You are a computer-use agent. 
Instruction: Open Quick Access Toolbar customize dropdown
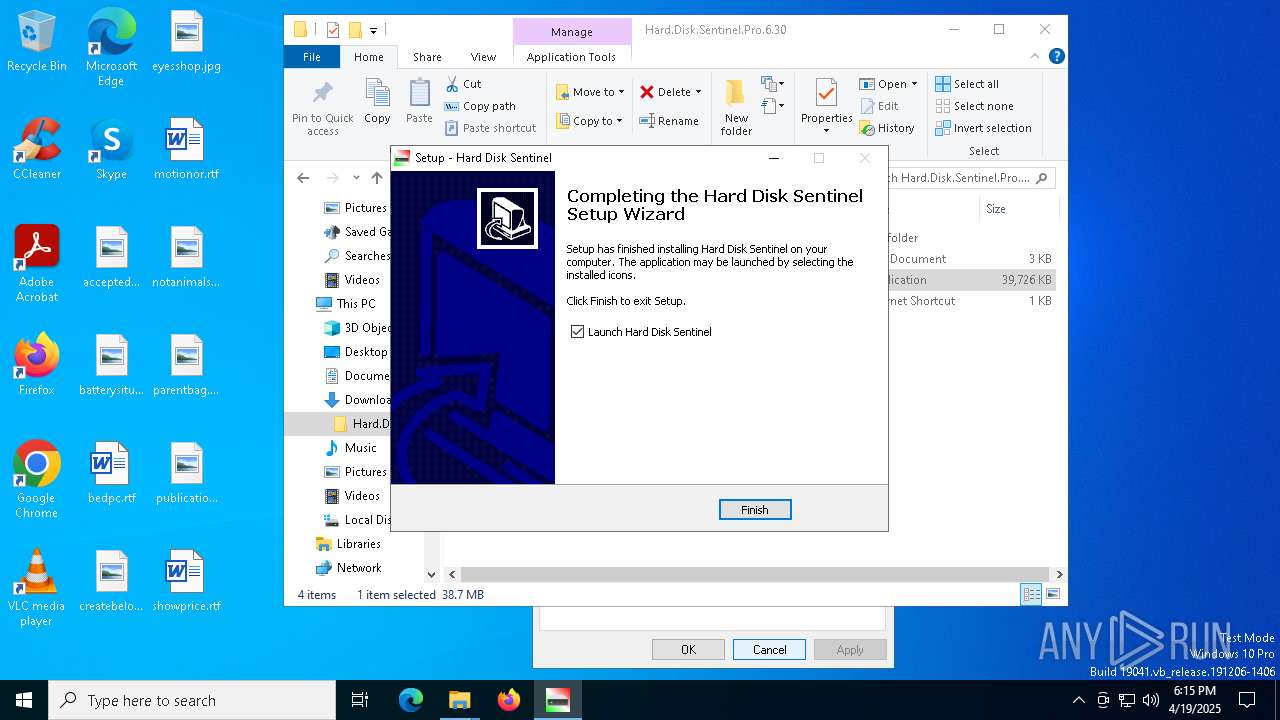pos(373,30)
